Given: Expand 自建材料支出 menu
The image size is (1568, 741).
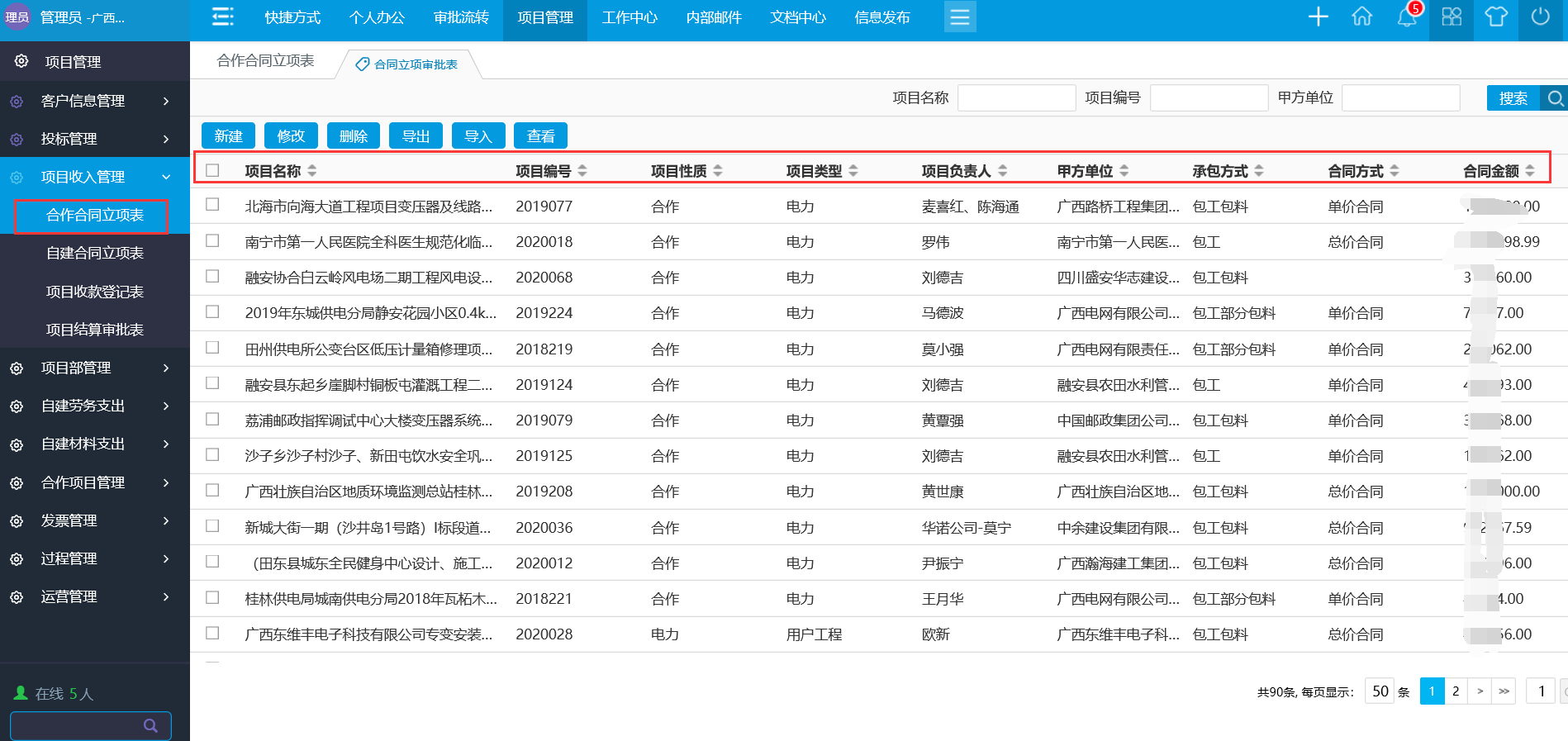Looking at the screenshot, I should click(x=95, y=444).
